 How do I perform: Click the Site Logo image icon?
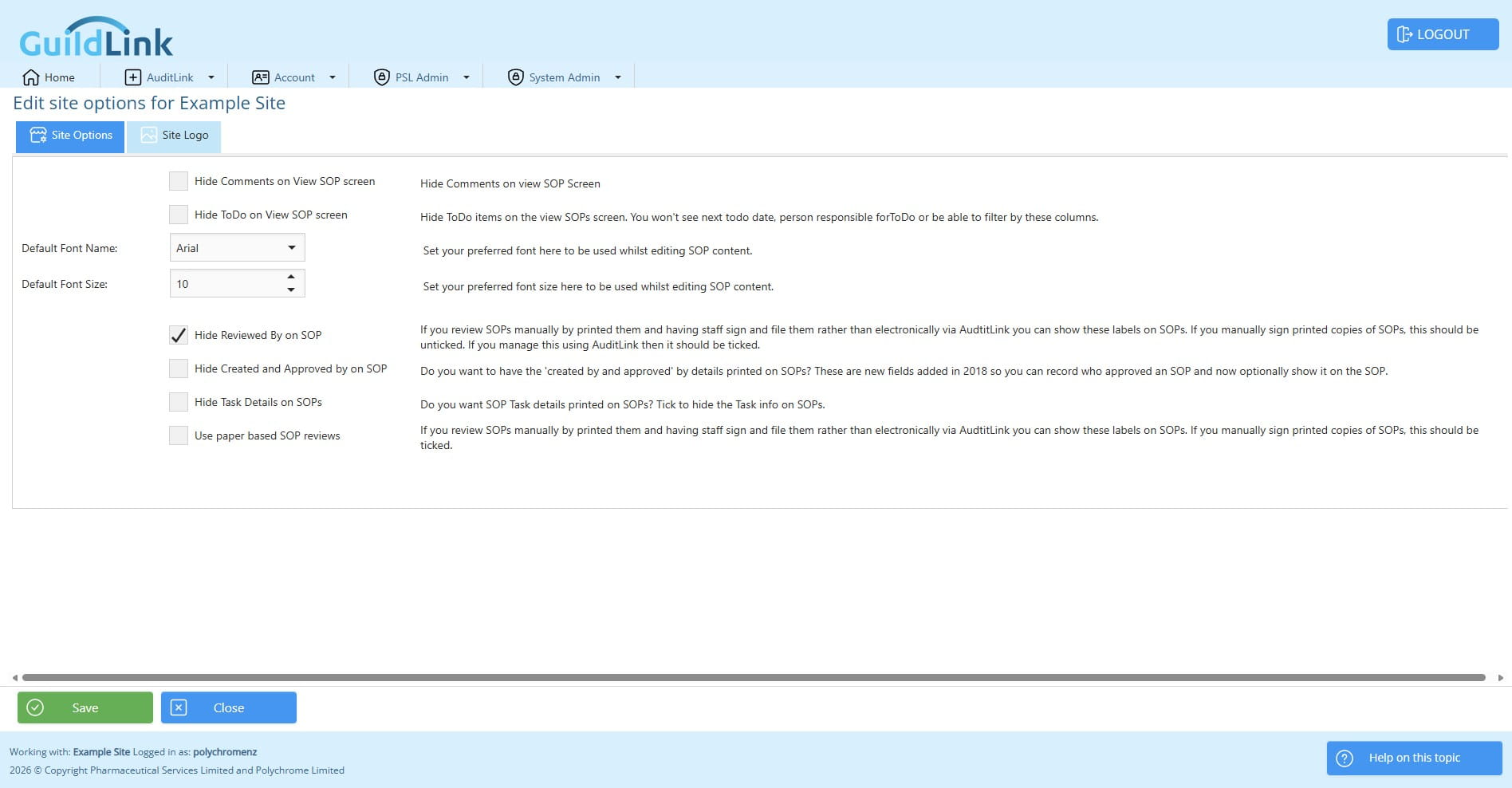coord(148,135)
